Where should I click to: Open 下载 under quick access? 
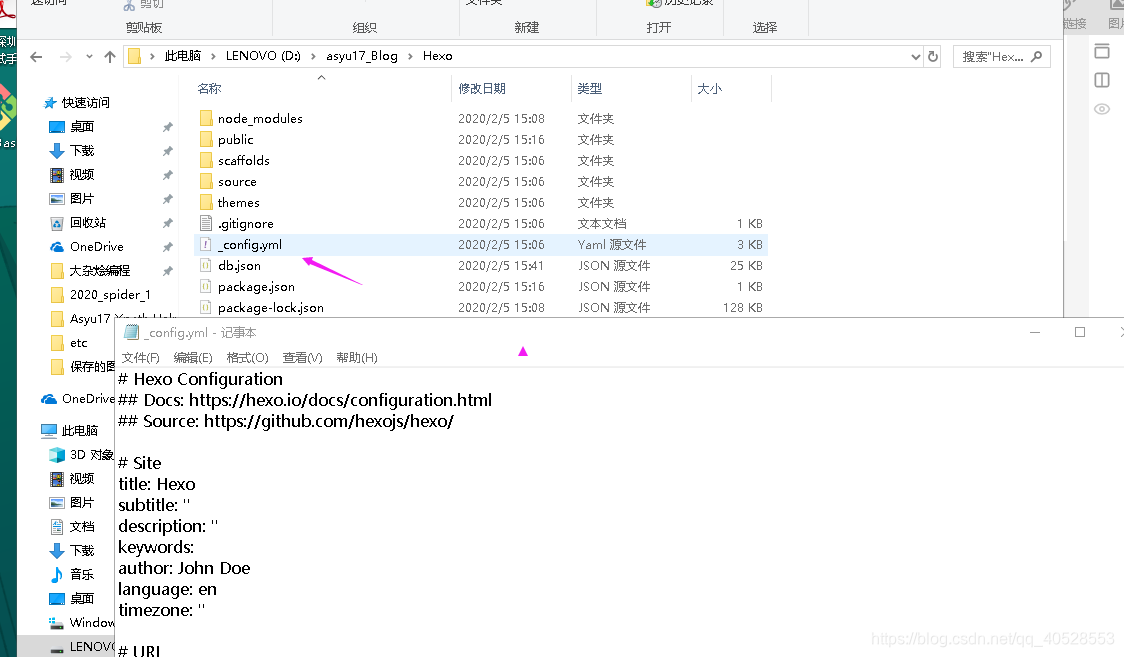[82, 150]
